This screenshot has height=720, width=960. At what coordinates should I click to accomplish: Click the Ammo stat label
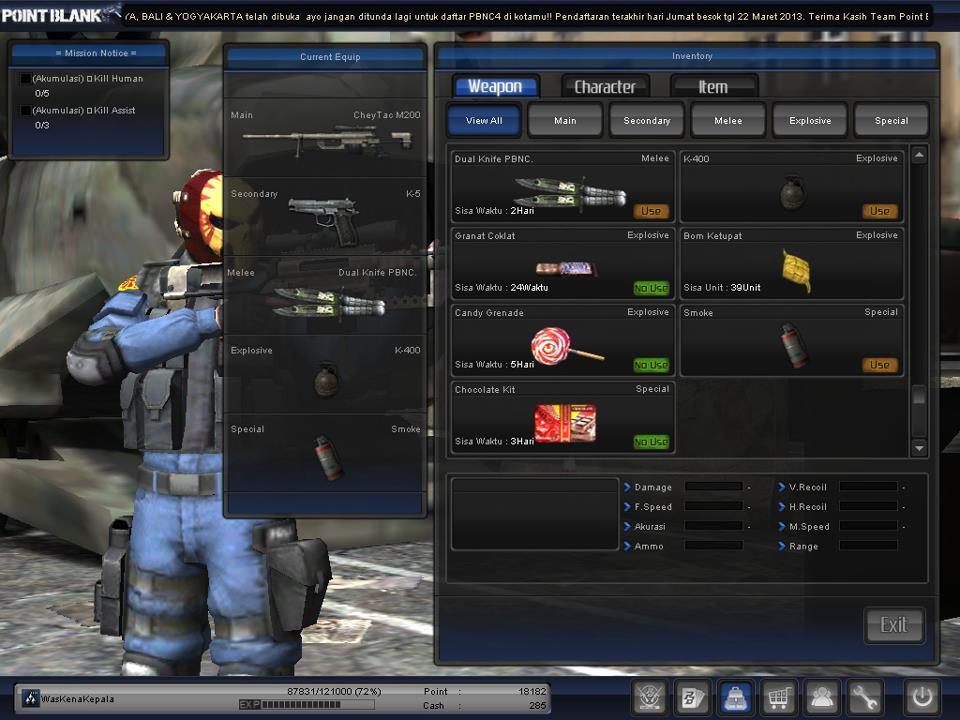[649, 546]
